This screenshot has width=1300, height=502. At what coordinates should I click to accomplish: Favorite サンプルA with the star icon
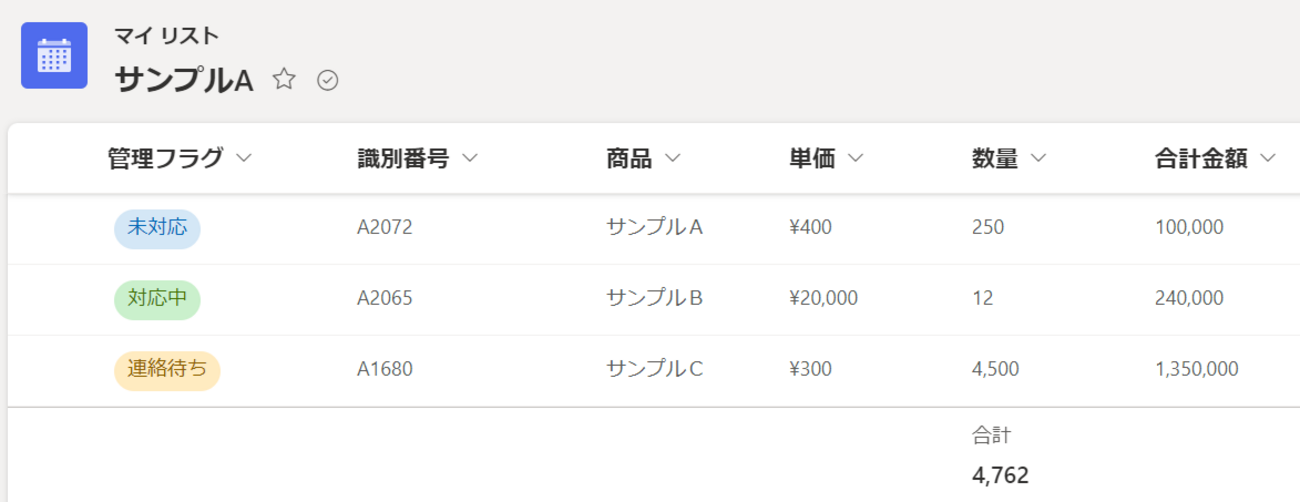(x=285, y=80)
